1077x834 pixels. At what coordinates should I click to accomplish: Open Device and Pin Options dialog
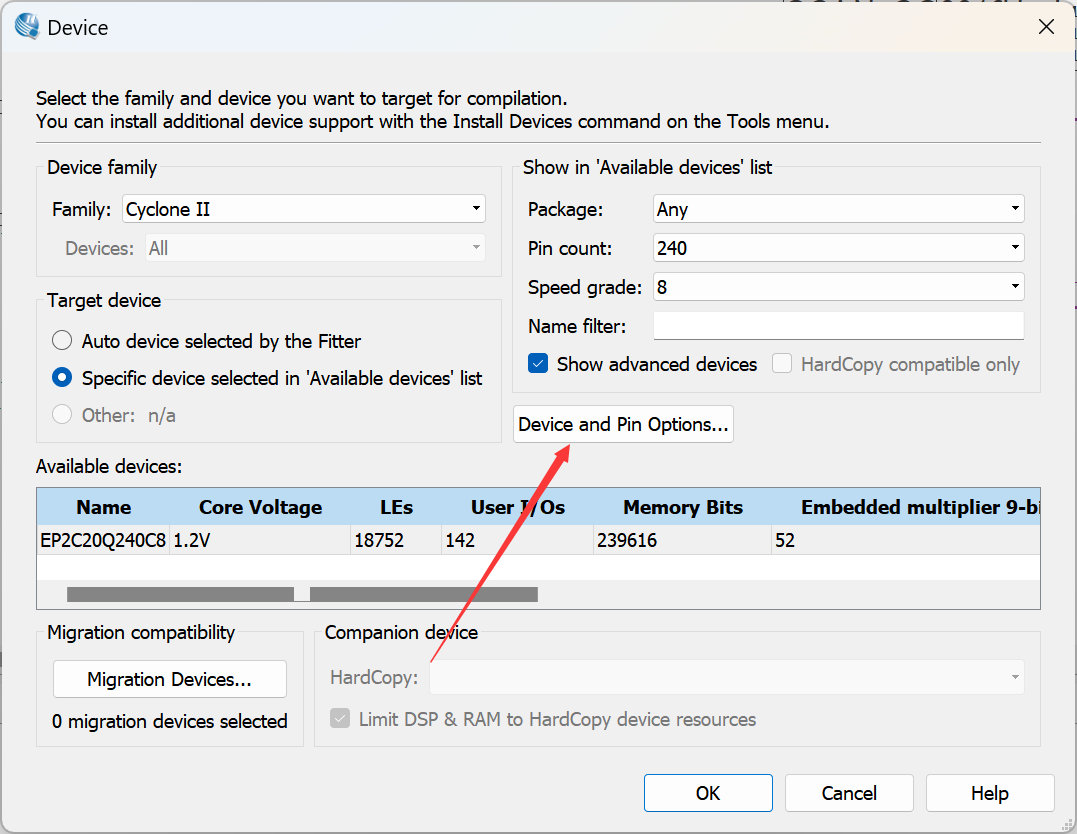623,424
